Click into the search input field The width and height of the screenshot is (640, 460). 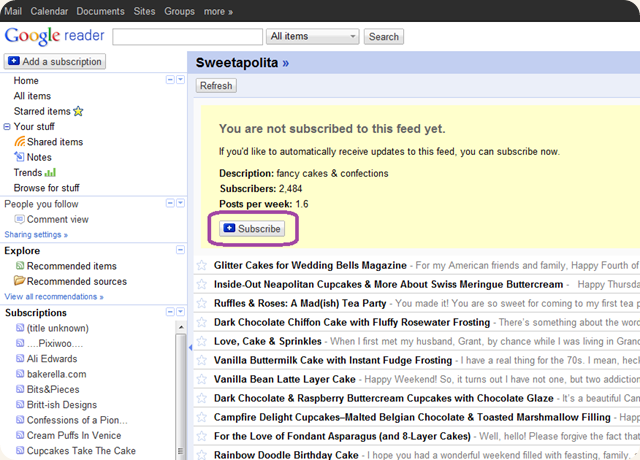click(x=187, y=36)
